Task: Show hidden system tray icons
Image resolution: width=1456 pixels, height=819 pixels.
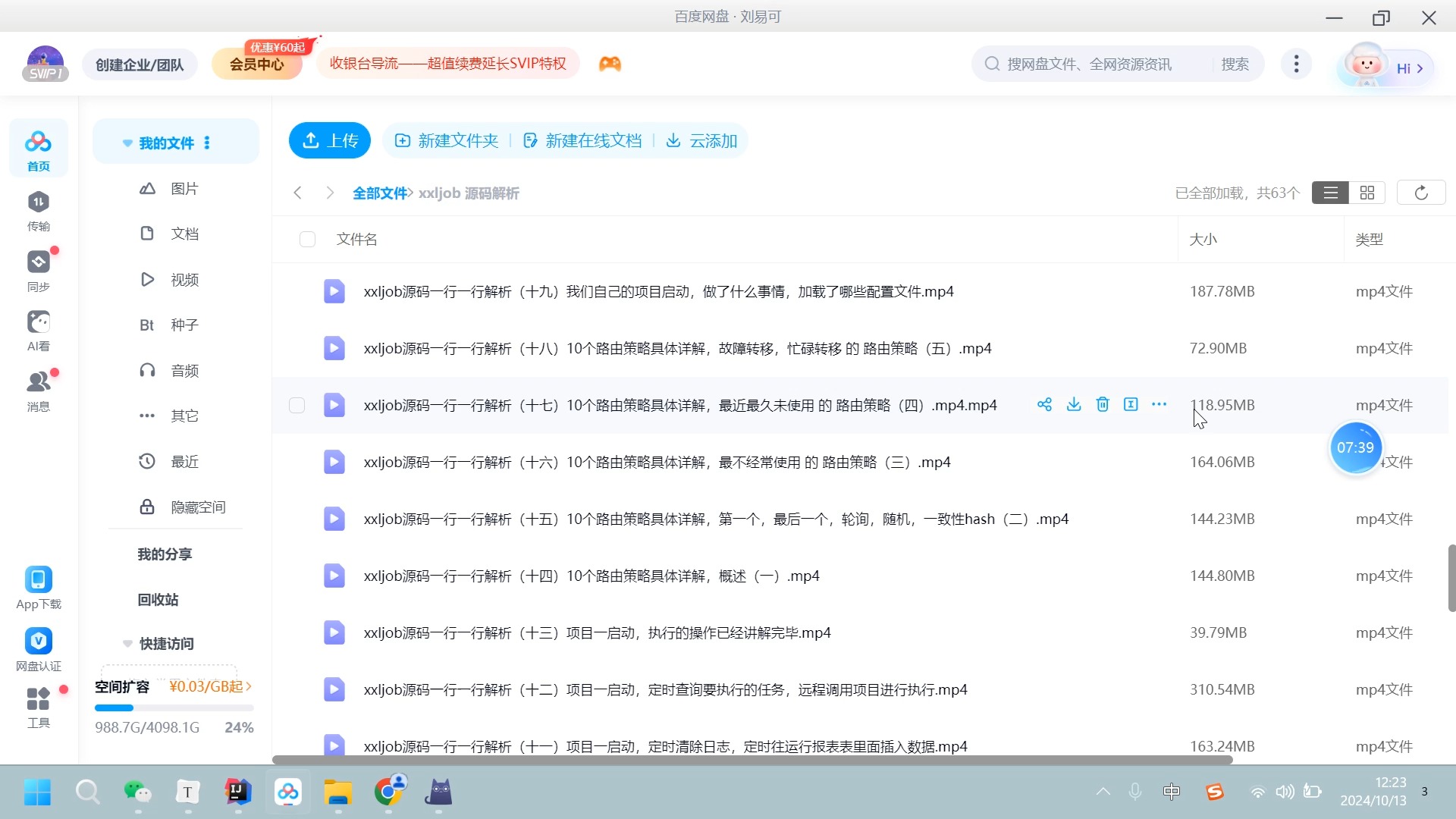Action: click(x=1103, y=792)
